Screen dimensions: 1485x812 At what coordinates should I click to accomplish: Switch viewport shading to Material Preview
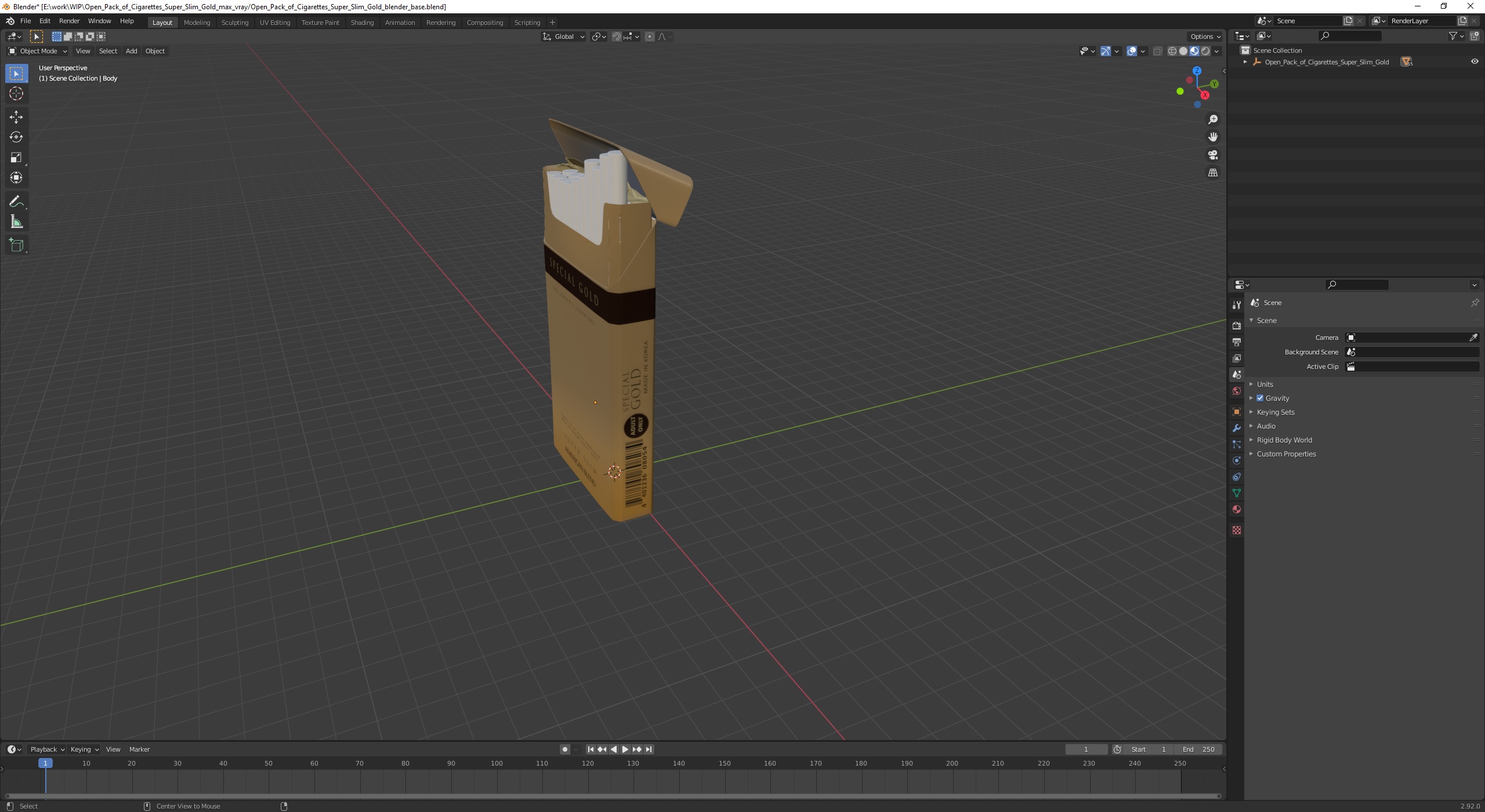1194,51
